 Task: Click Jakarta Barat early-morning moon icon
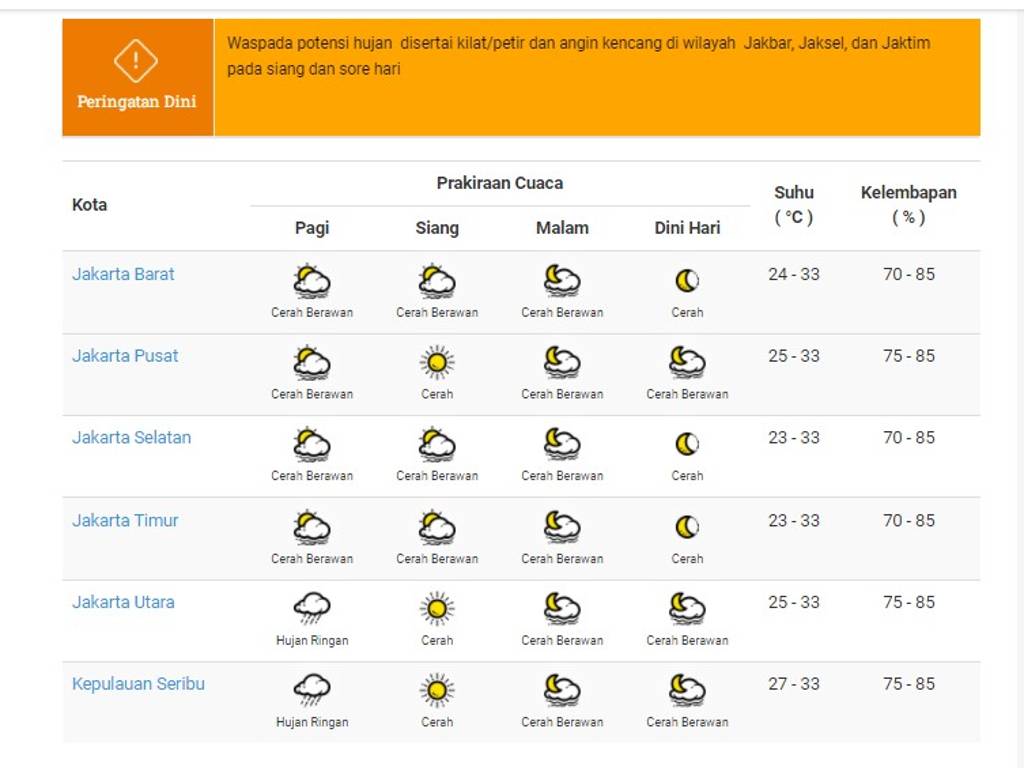(x=687, y=281)
